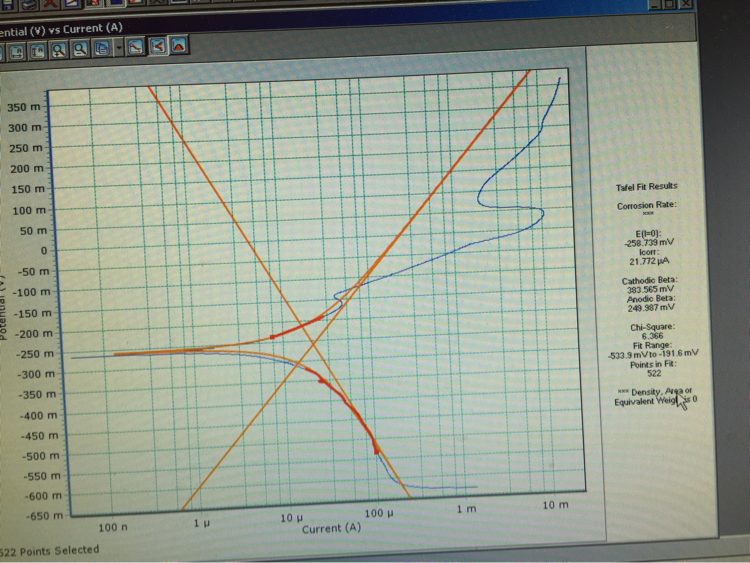Minimize the main application window

(654, 5)
